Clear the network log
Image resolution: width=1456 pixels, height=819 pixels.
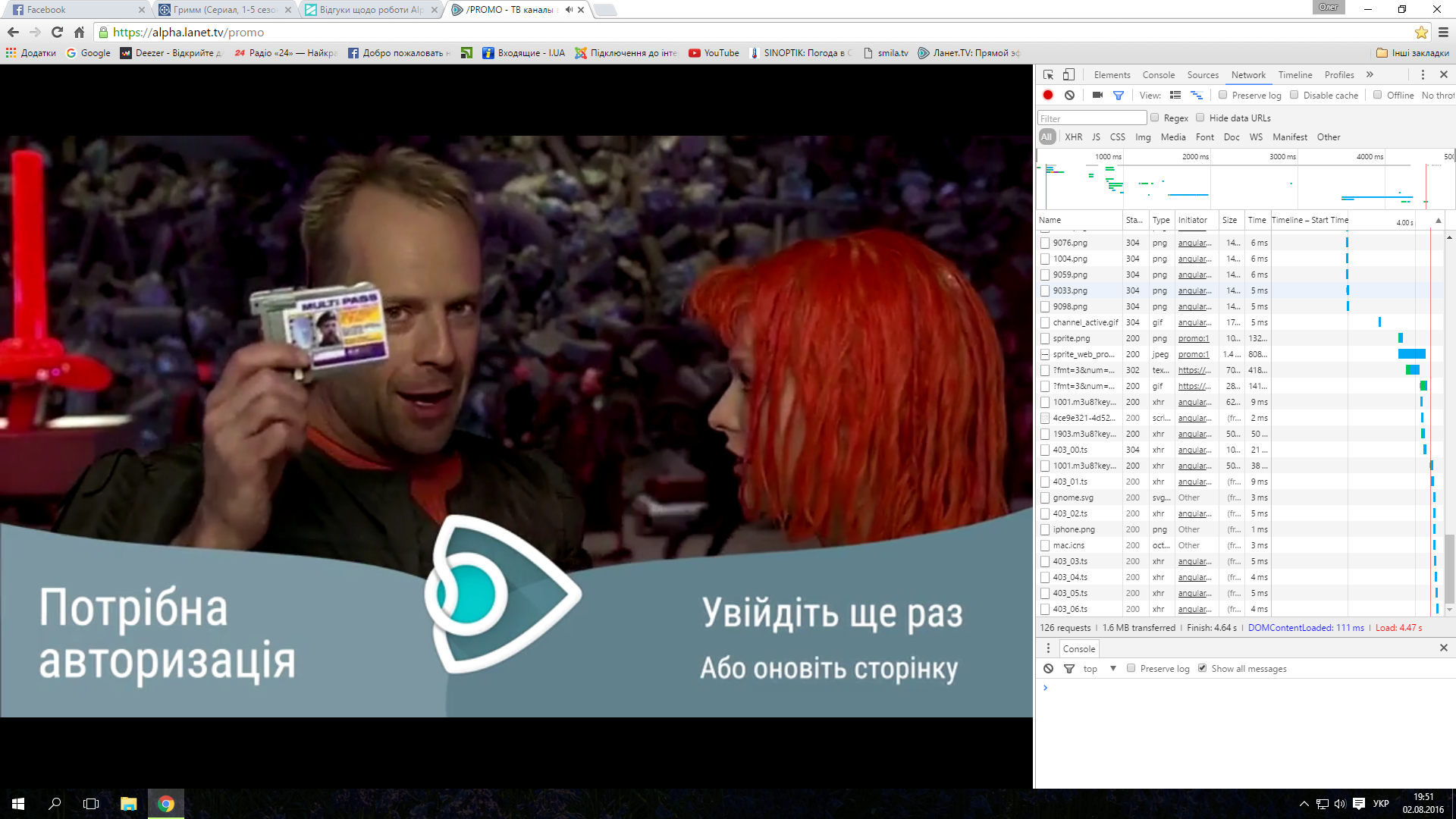(1069, 95)
